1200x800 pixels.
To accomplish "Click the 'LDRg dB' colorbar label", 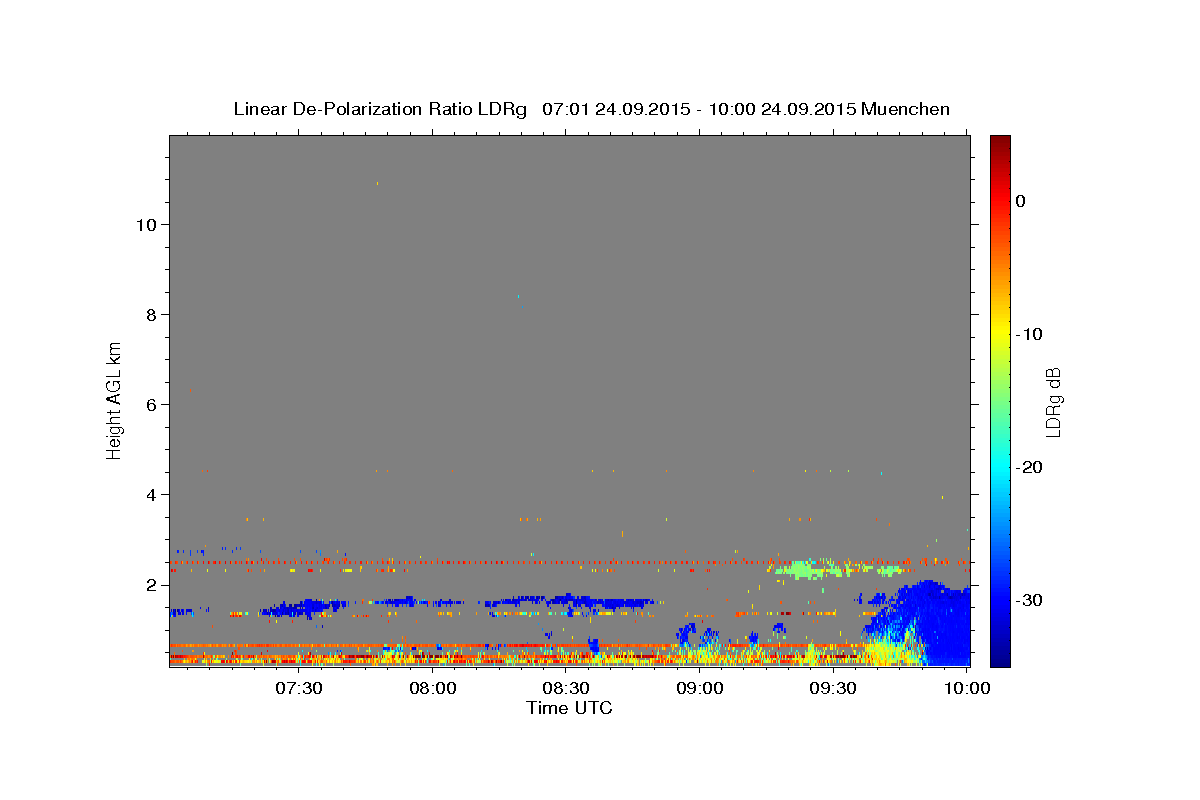I will coord(1053,402).
